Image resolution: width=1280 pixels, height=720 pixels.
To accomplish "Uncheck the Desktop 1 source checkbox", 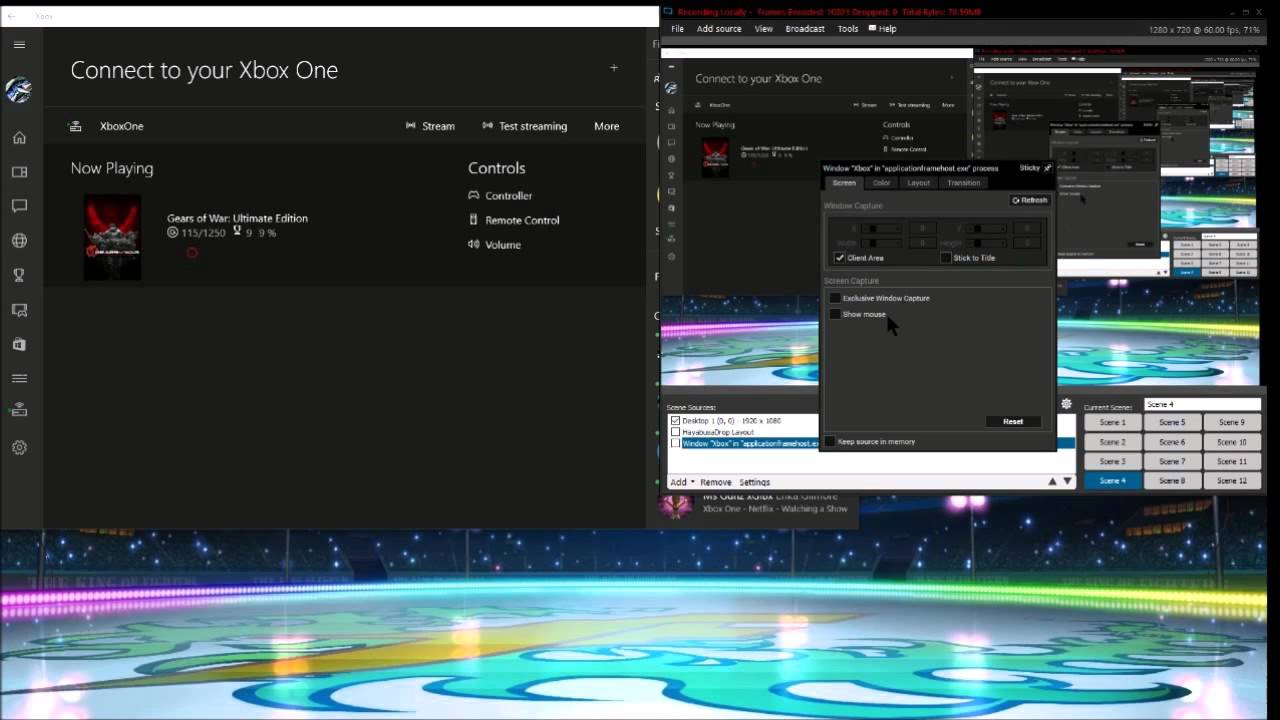I will point(676,421).
